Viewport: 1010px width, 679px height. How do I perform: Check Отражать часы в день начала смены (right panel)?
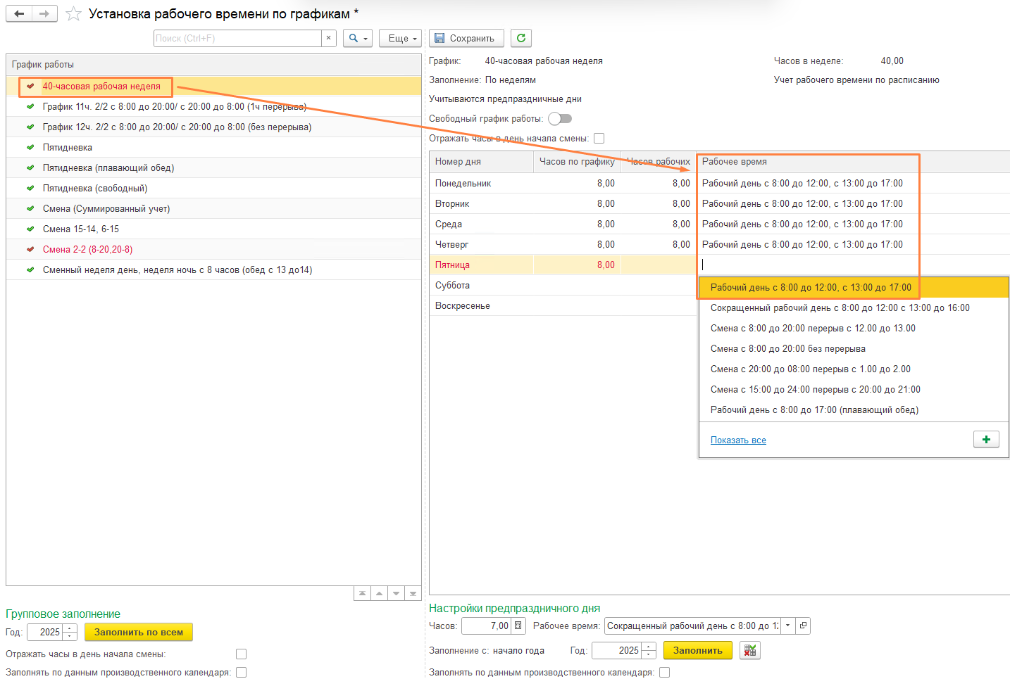tap(599, 138)
